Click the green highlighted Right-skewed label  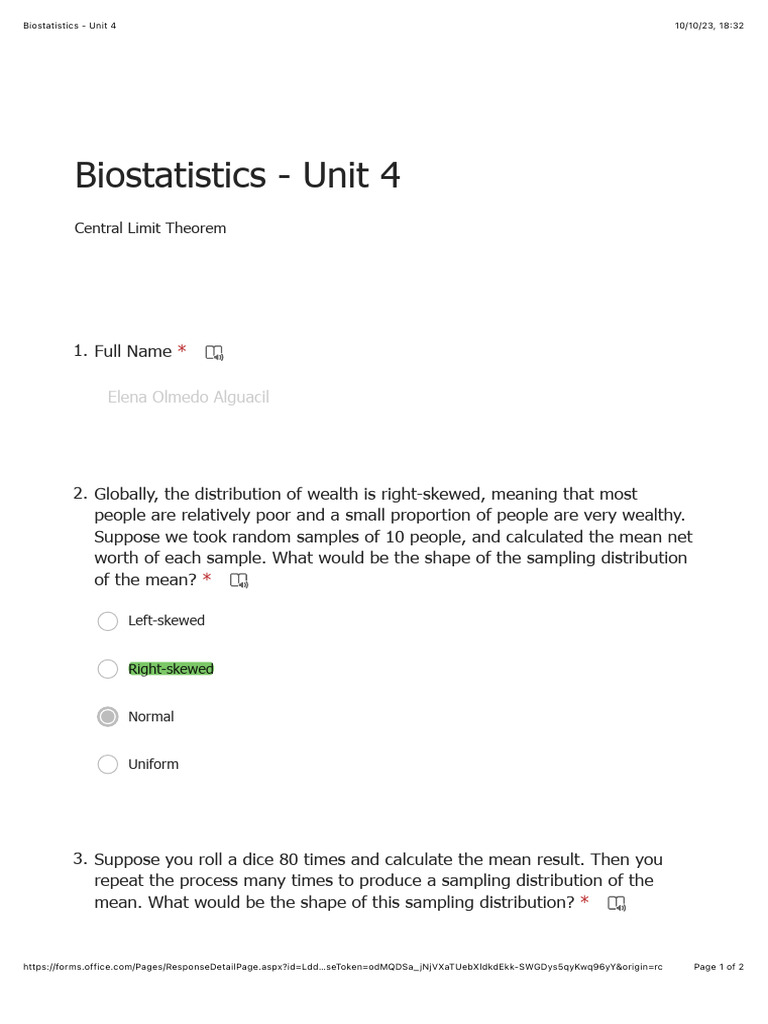[171, 669]
